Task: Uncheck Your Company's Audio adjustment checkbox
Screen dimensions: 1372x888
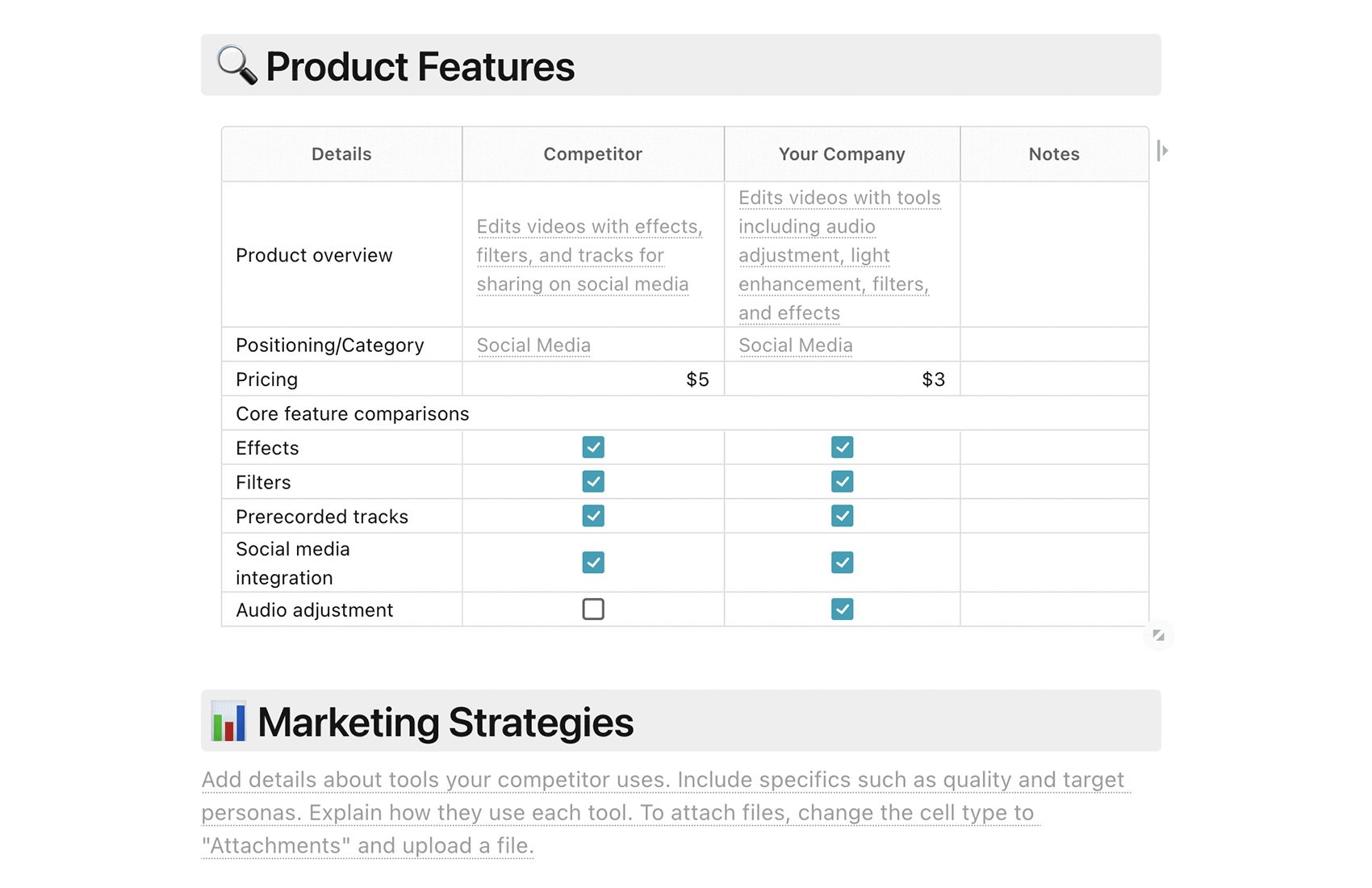Action: (842, 609)
